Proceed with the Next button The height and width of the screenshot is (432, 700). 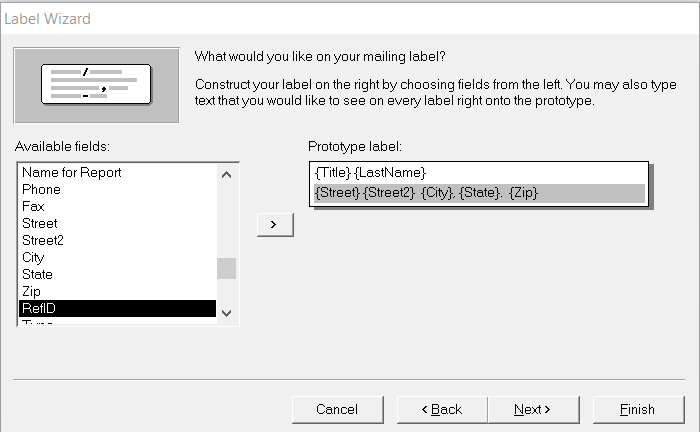click(532, 409)
